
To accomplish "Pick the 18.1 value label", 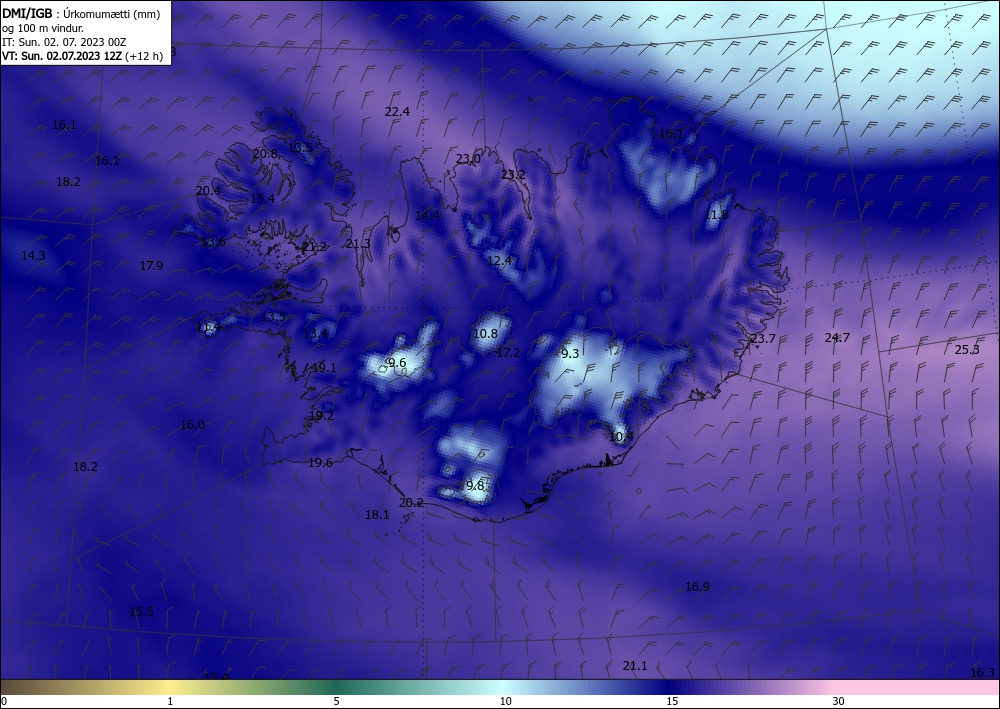I will click(x=377, y=515).
